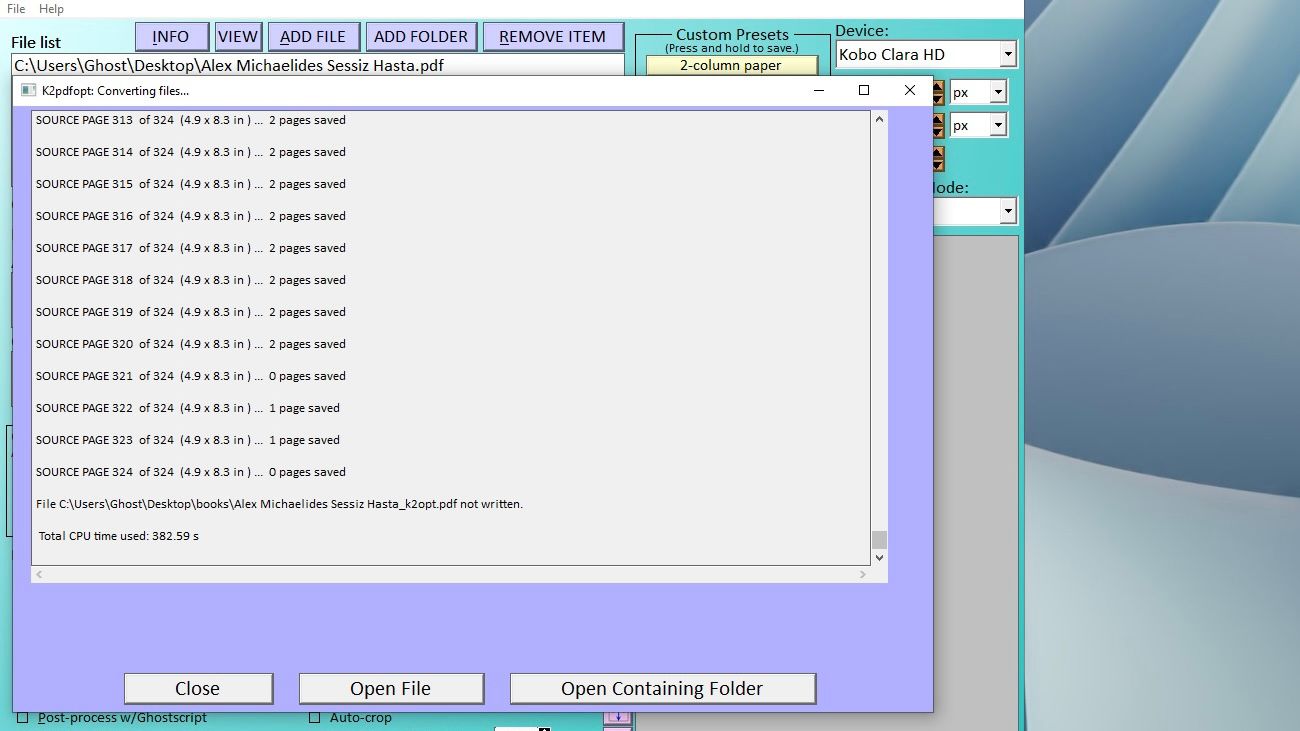Click the Open File button
This screenshot has width=1300, height=731.
[x=391, y=688]
